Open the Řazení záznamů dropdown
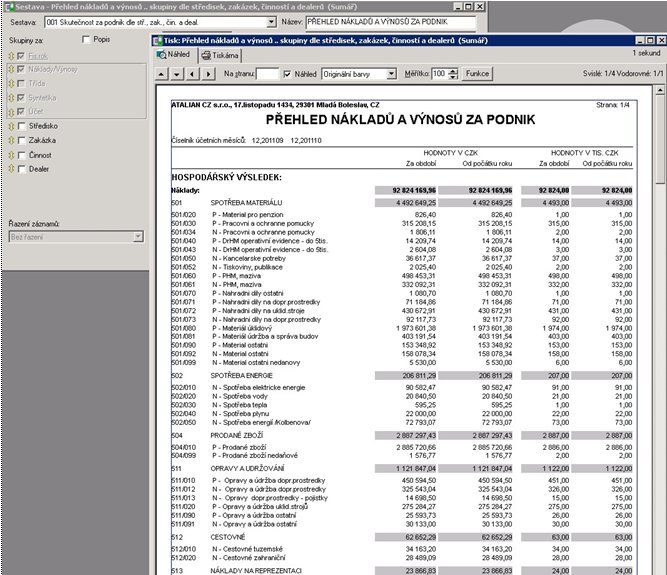 138,237
